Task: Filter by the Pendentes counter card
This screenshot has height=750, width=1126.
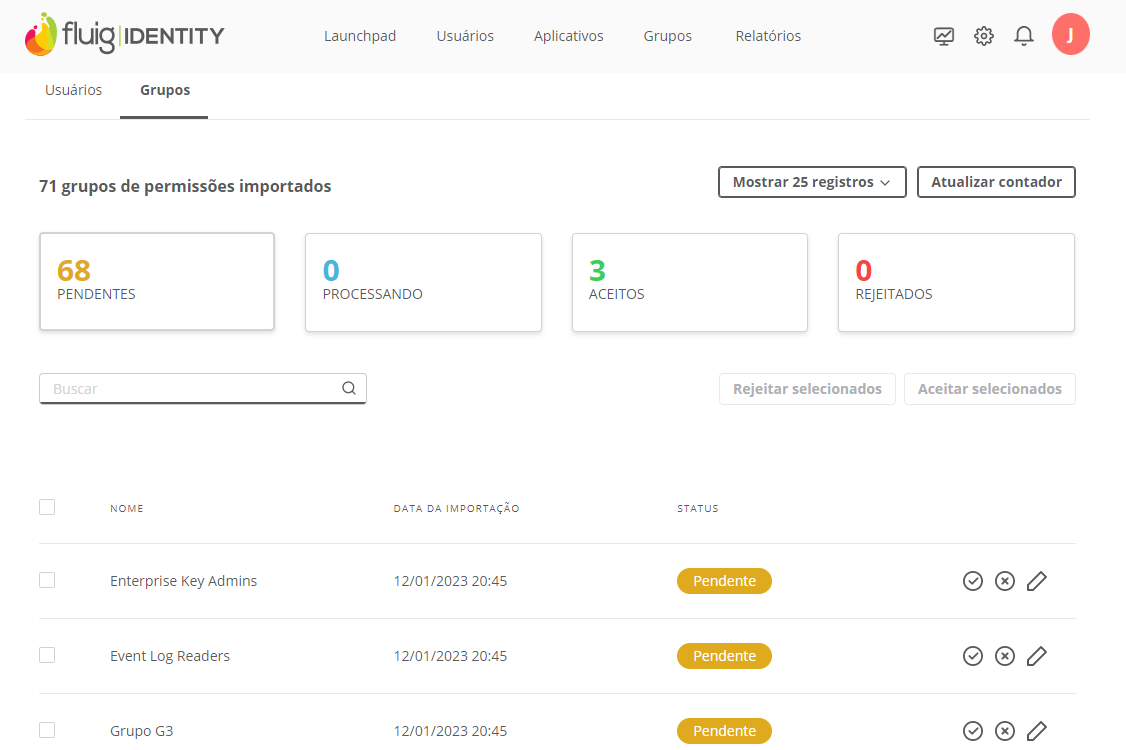Action: (x=156, y=281)
